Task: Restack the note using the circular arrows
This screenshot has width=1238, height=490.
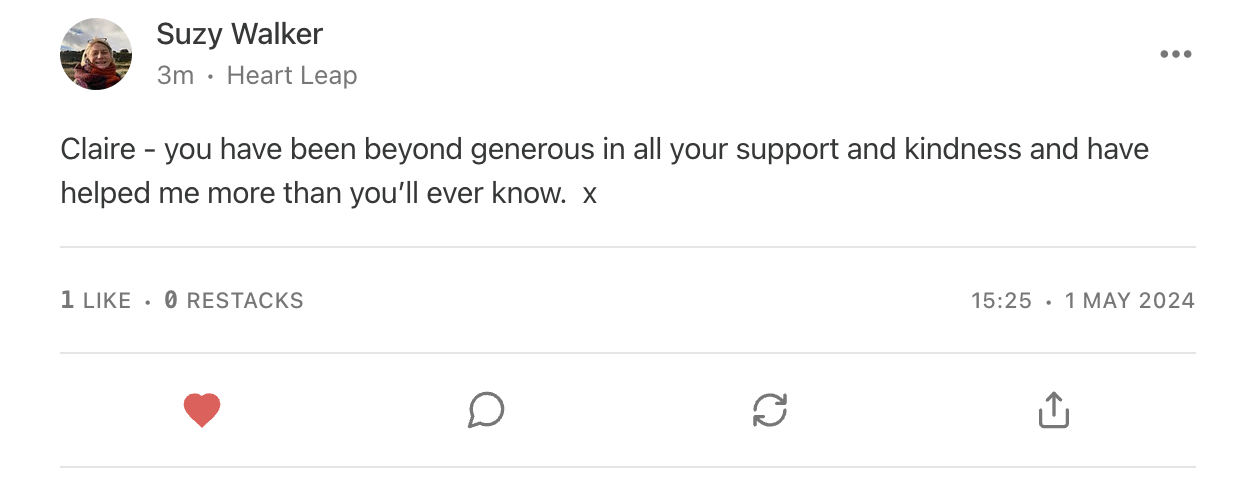Action: [x=770, y=410]
